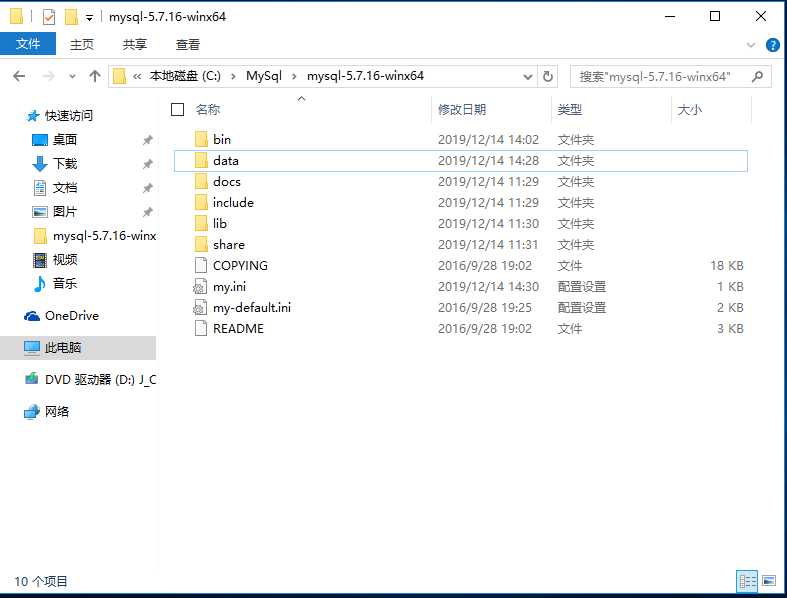The width and height of the screenshot is (787, 598).
Task: Refresh the current folder view
Action: click(x=548, y=77)
